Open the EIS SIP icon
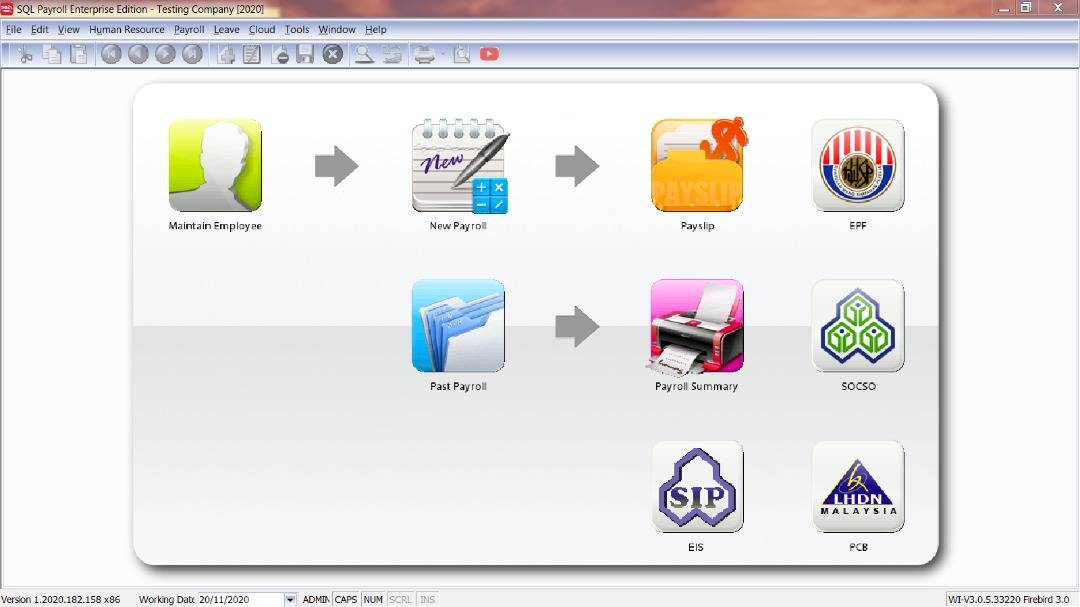This screenshot has width=1080, height=607. click(697, 486)
